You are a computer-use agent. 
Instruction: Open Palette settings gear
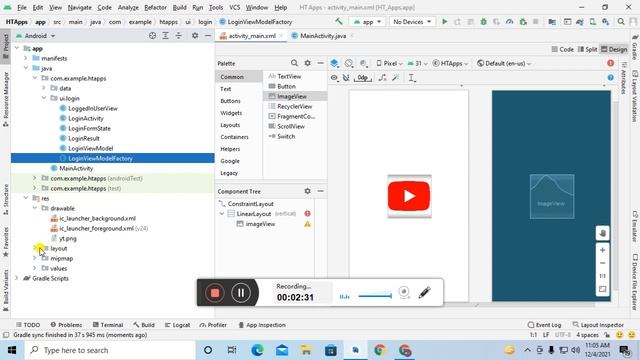point(307,63)
